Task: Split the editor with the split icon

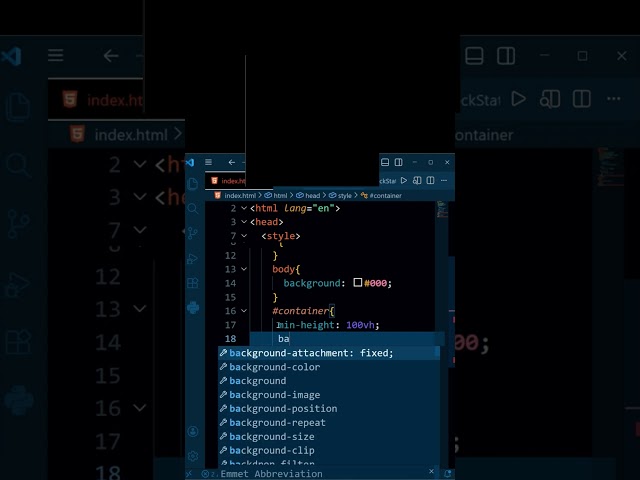Action: (x=430, y=180)
